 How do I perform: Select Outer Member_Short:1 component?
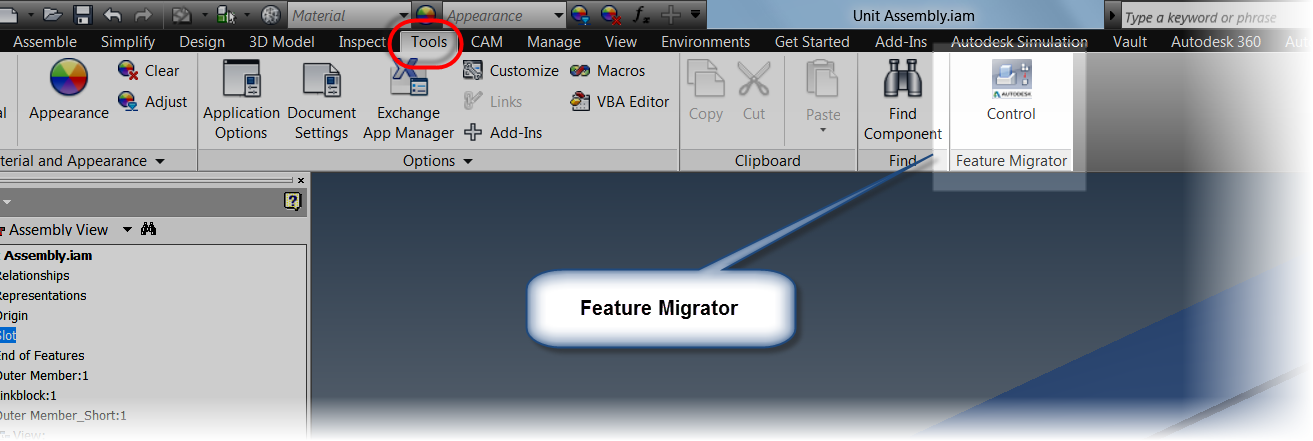(63, 415)
